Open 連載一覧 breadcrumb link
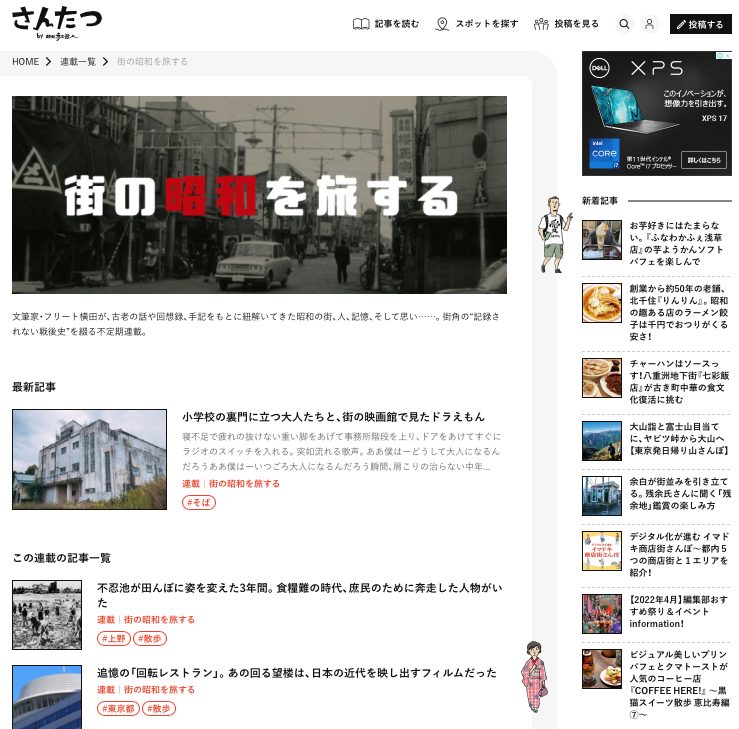 point(78,62)
